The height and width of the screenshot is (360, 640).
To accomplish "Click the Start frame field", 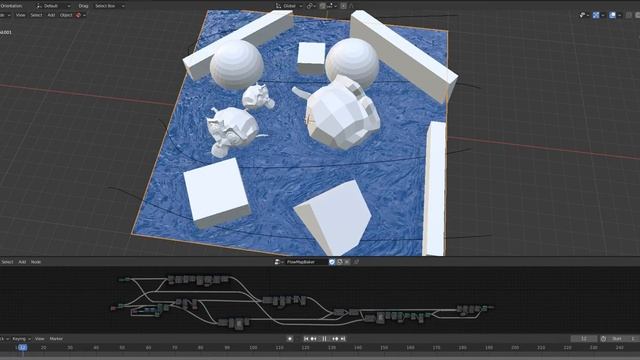I will coord(623,339).
